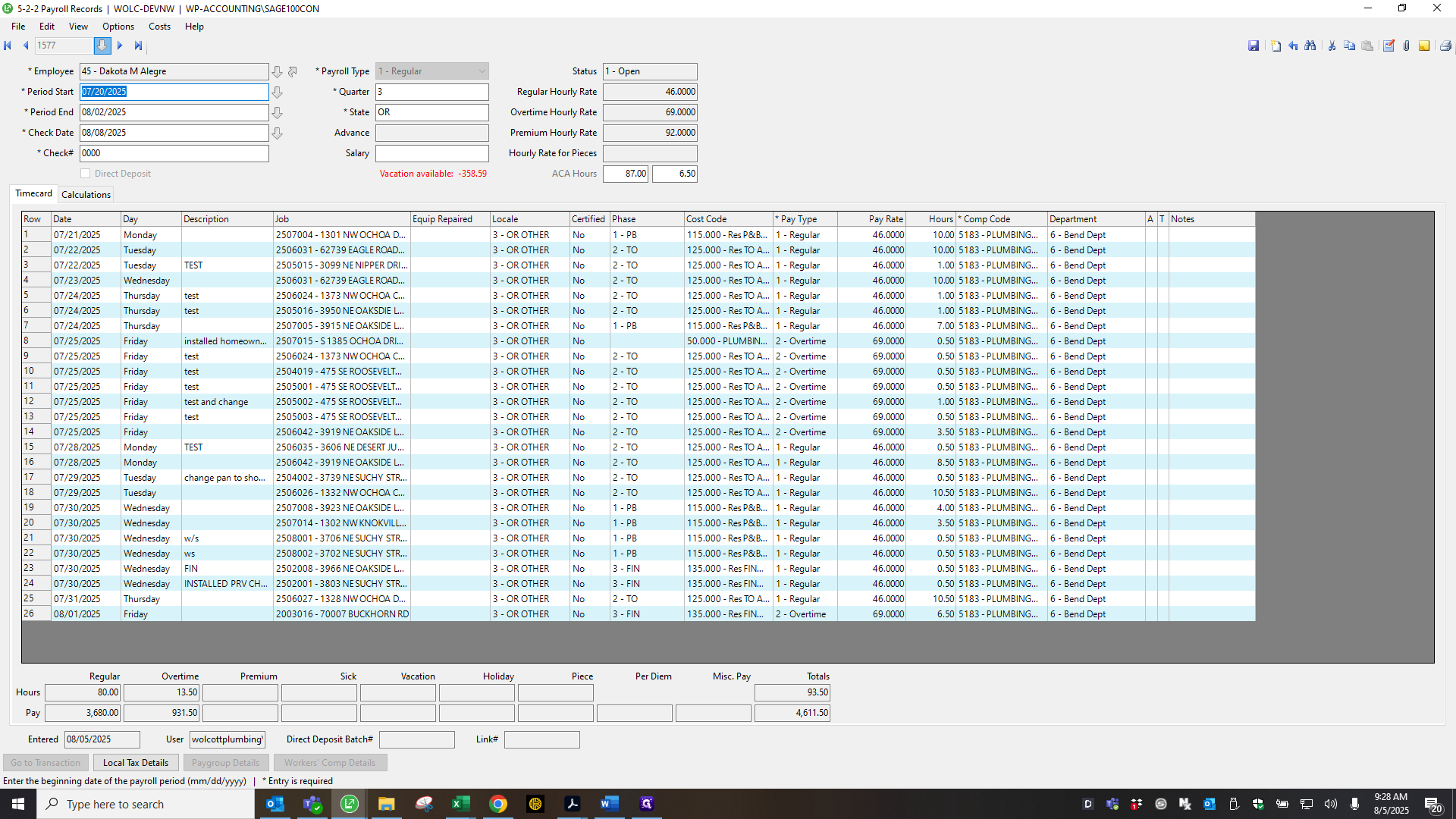This screenshot has height=819, width=1456.
Task: Jump to the last record arrow
Action: point(138,45)
